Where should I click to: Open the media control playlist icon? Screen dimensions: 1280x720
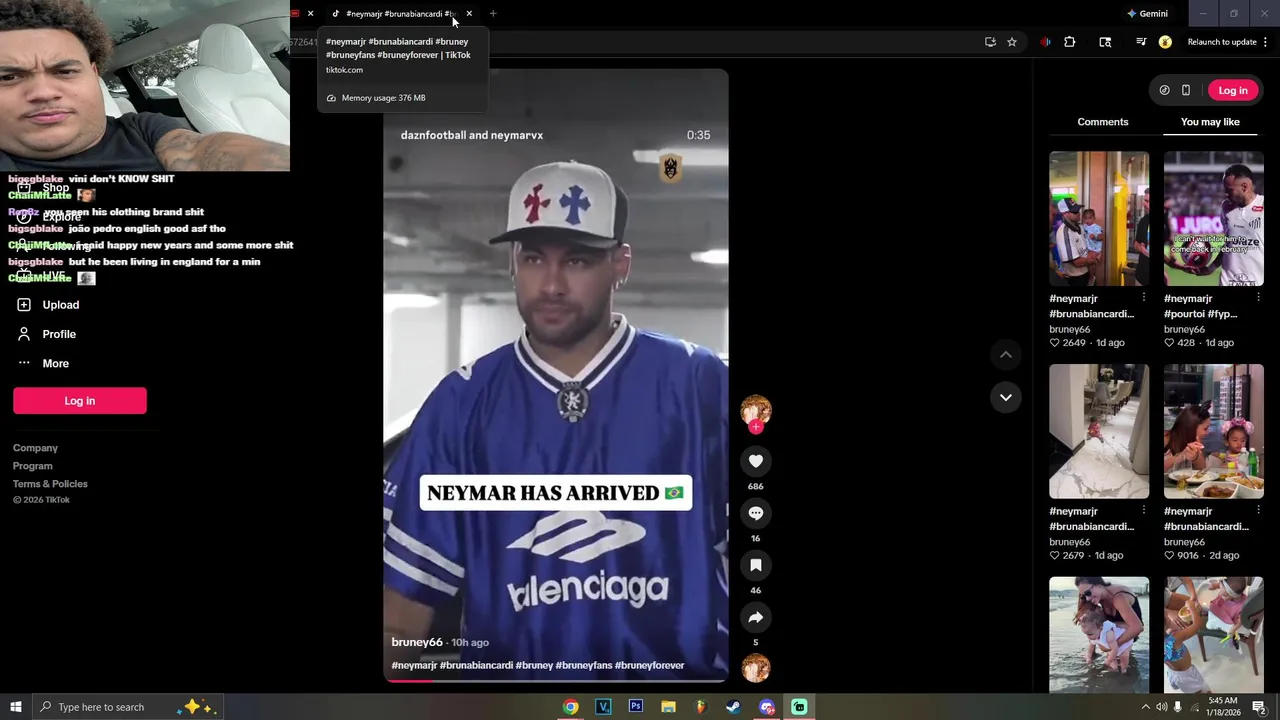[1141, 42]
